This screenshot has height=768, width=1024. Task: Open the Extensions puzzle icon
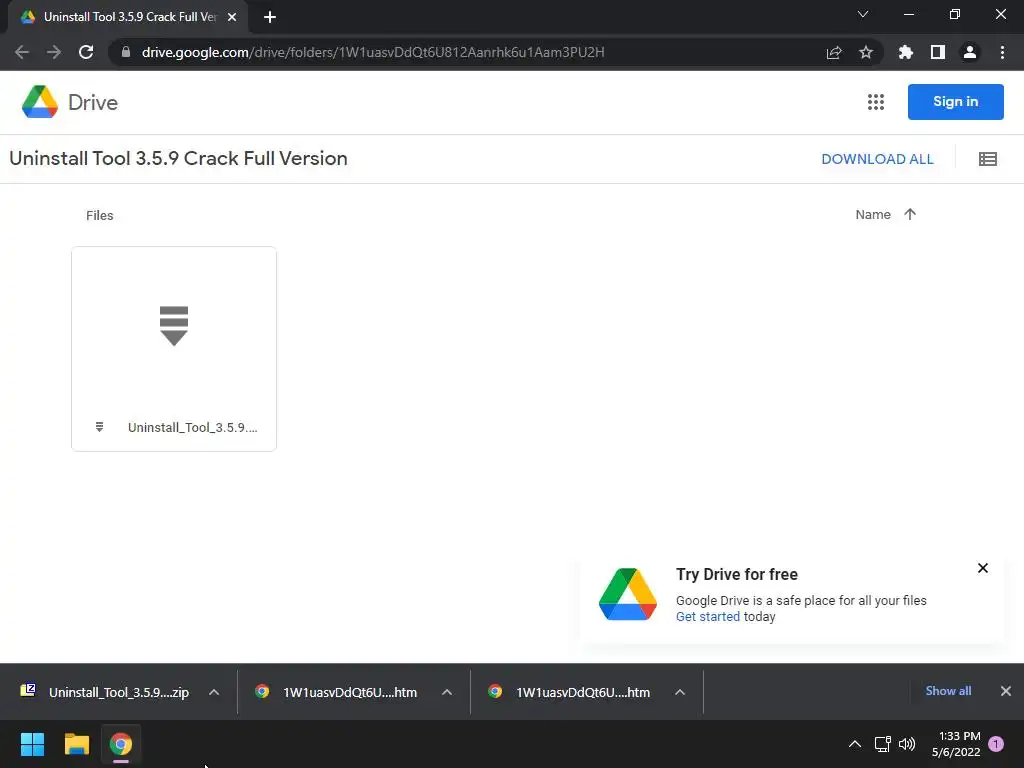(906, 52)
